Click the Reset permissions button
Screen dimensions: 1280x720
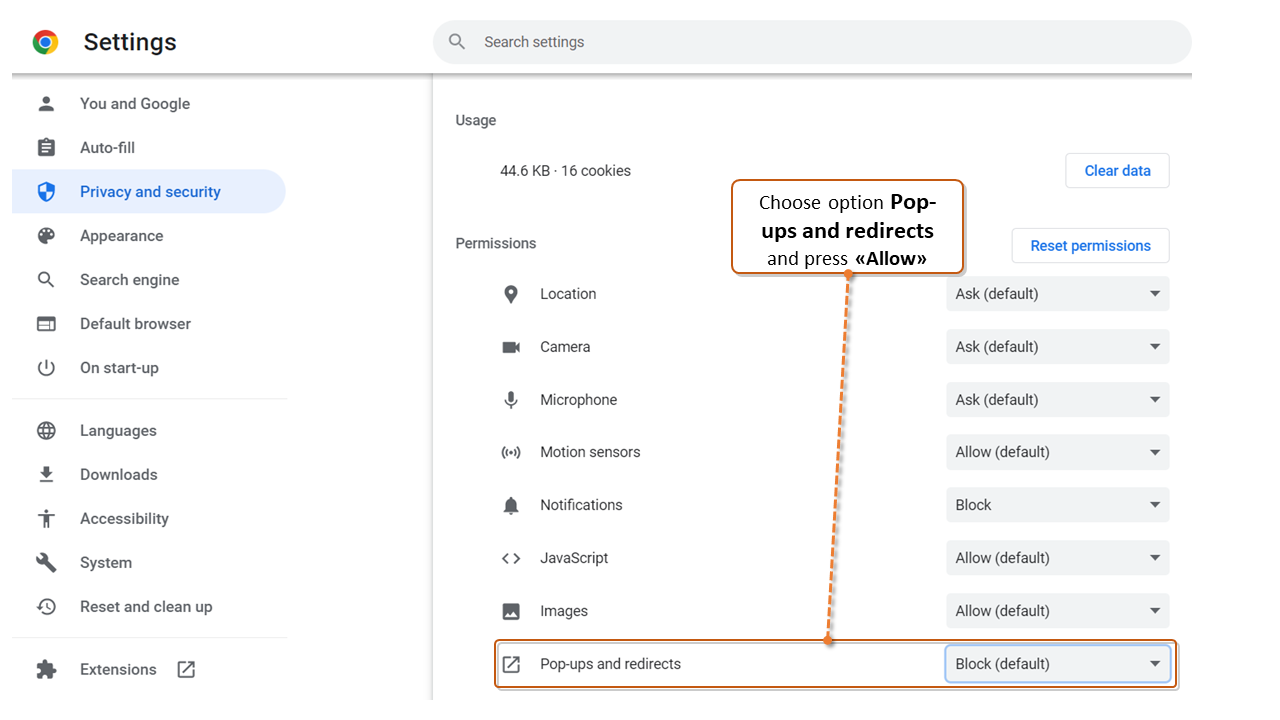click(1090, 246)
